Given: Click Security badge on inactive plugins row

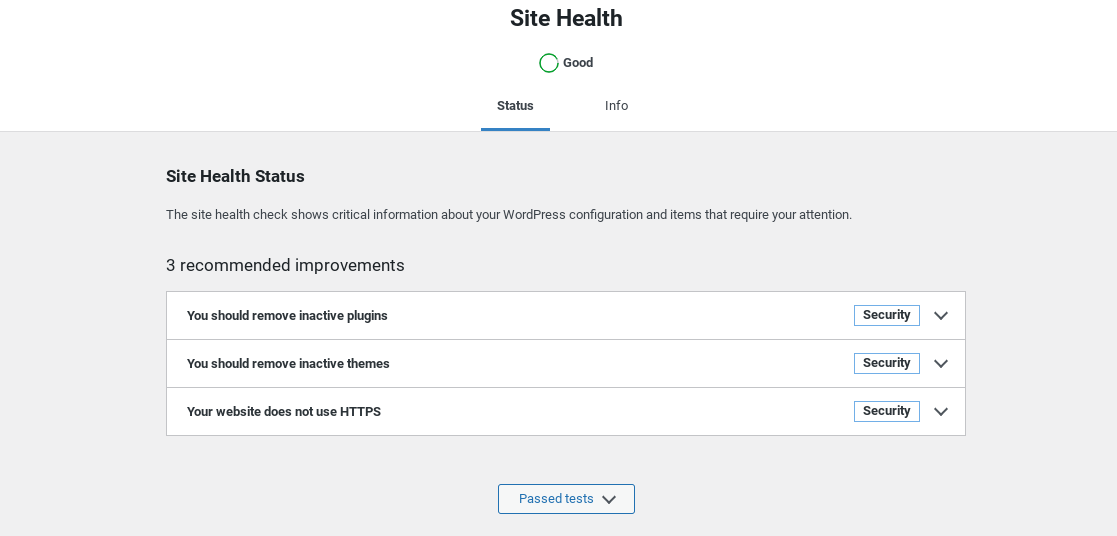Looking at the screenshot, I should coord(886,315).
